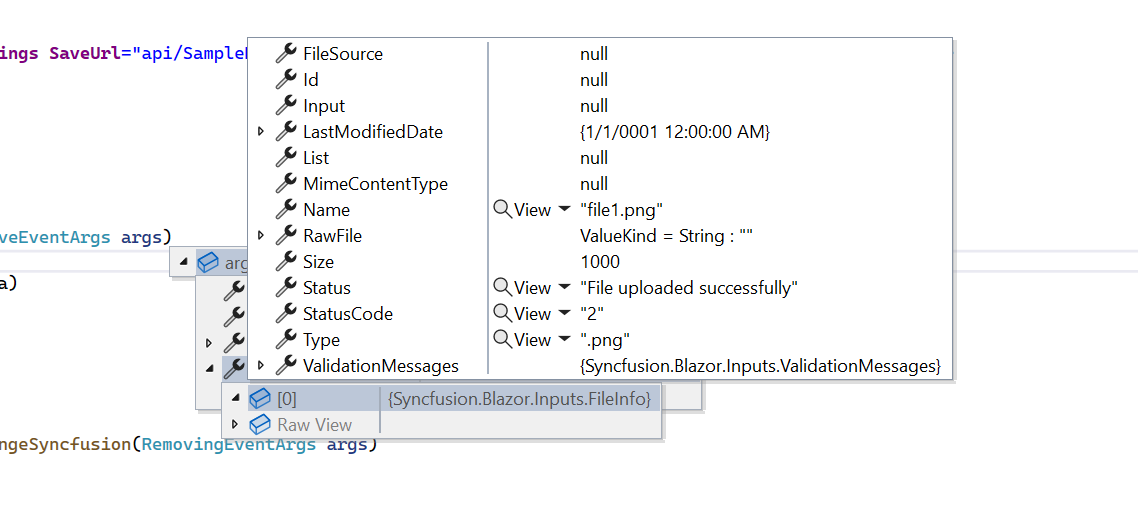
Task: Open the visualizer dropdown arrow for StatusCode
Action: pyautogui.click(x=565, y=315)
